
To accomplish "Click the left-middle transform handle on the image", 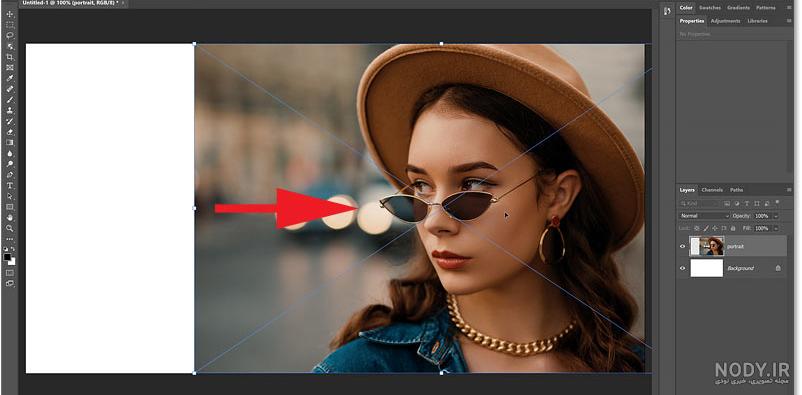I will 194,208.
